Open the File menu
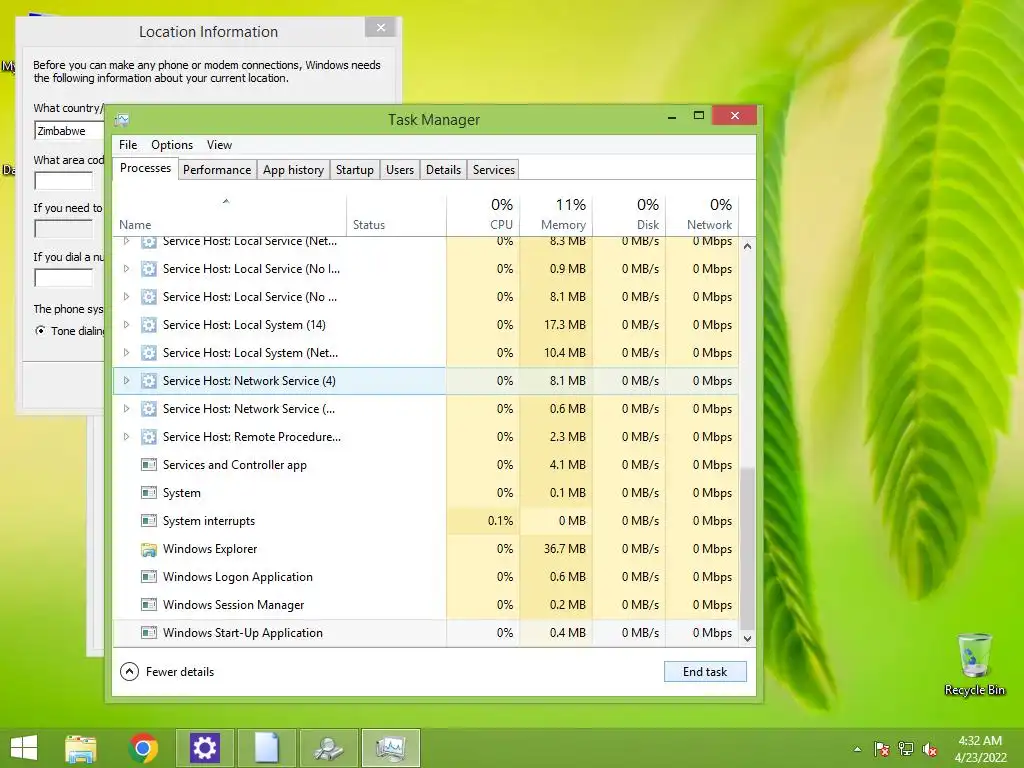The height and width of the screenshot is (768, 1024). [x=128, y=145]
